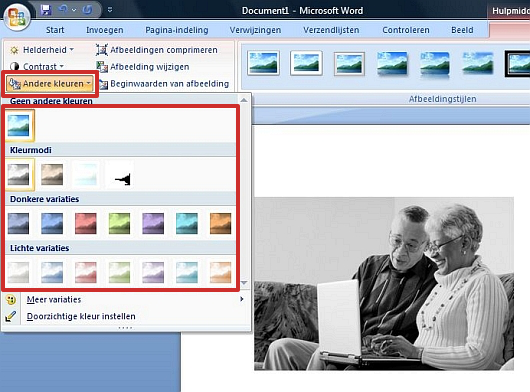Choose the light red variation
Image resolution: width=530 pixels, height=392 pixels.
tap(86, 272)
